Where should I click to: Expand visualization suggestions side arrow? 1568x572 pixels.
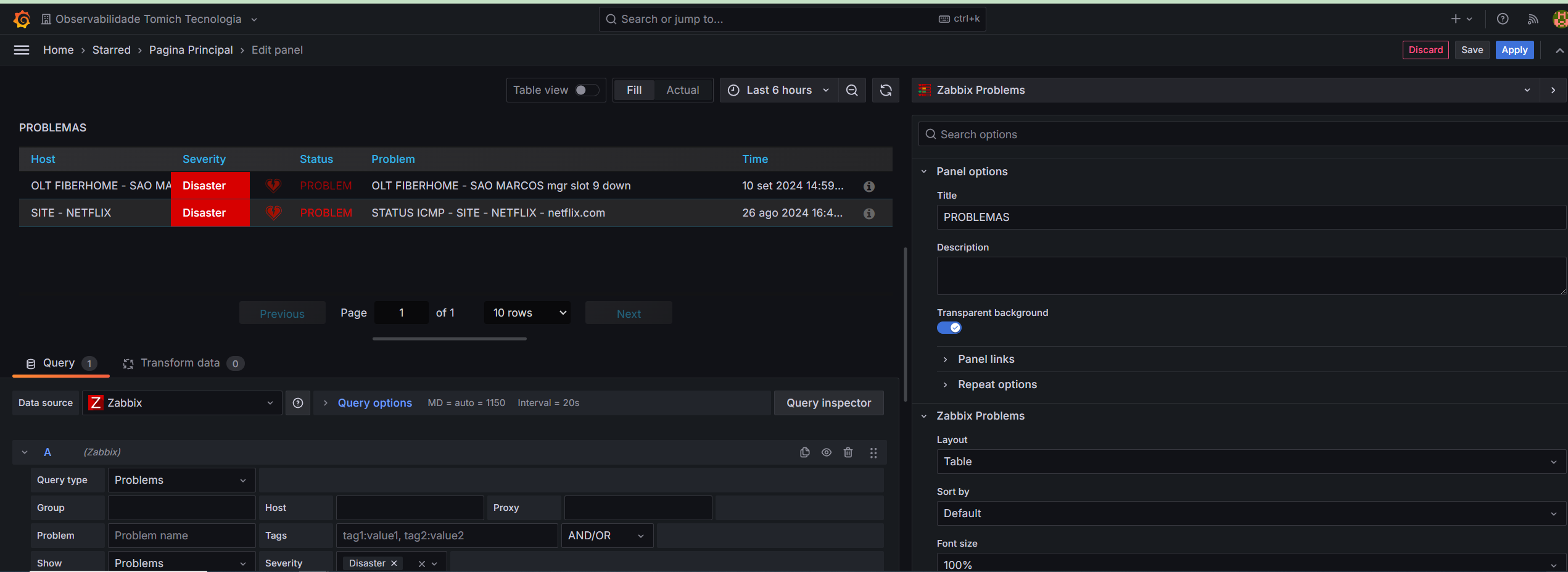tap(1553, 90)
